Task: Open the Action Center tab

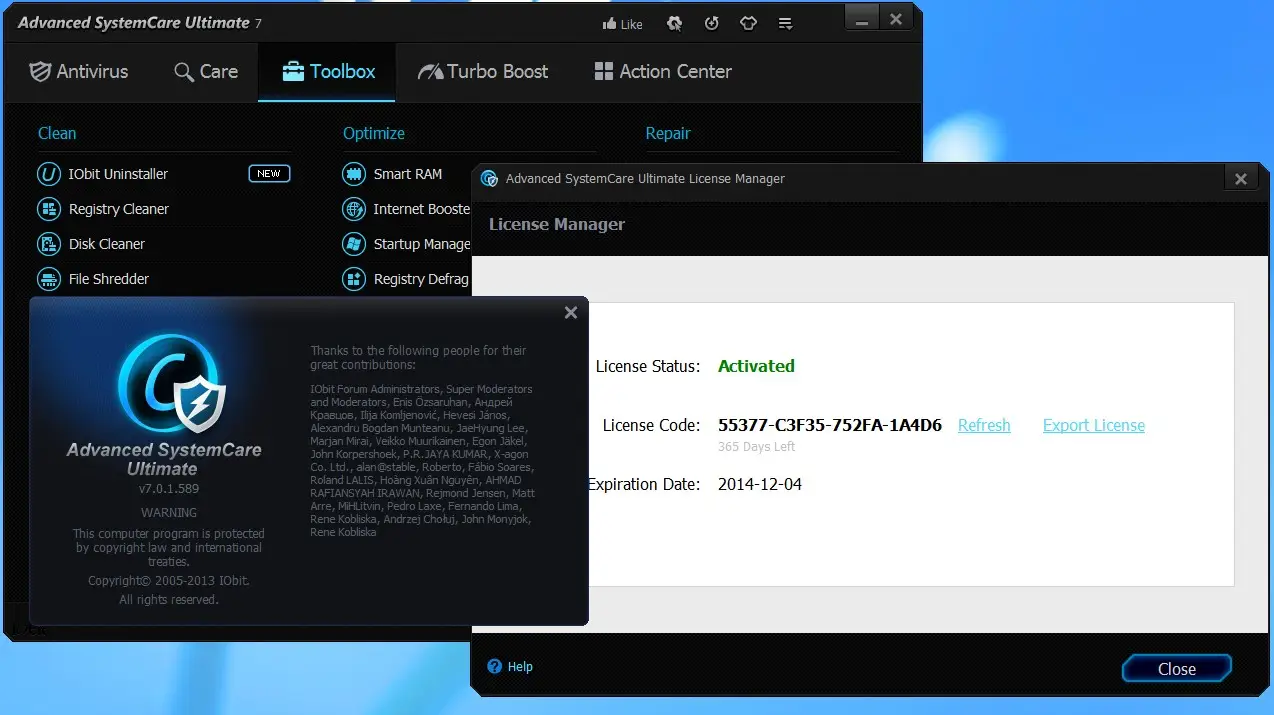Action: (663, 71)
